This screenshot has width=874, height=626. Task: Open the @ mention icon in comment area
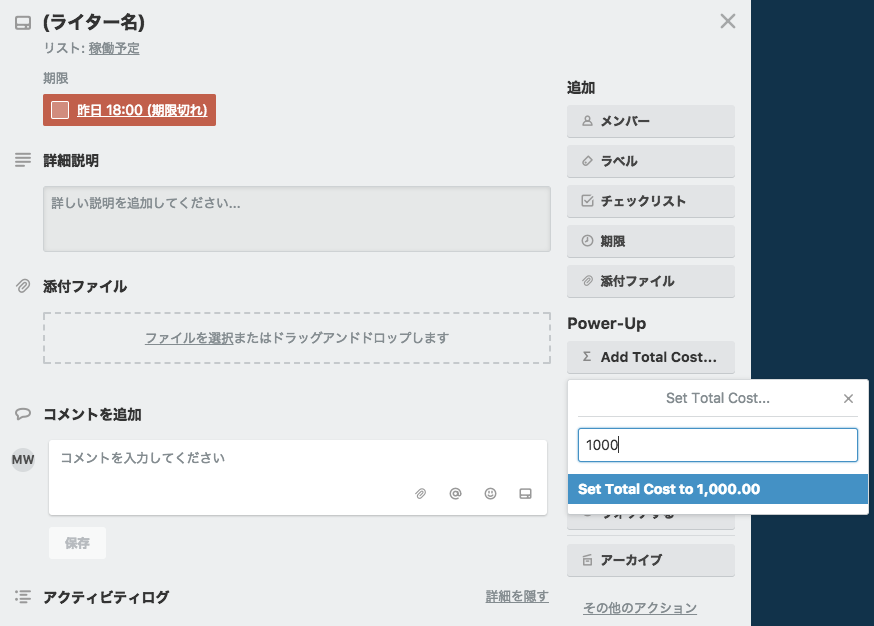456,493
